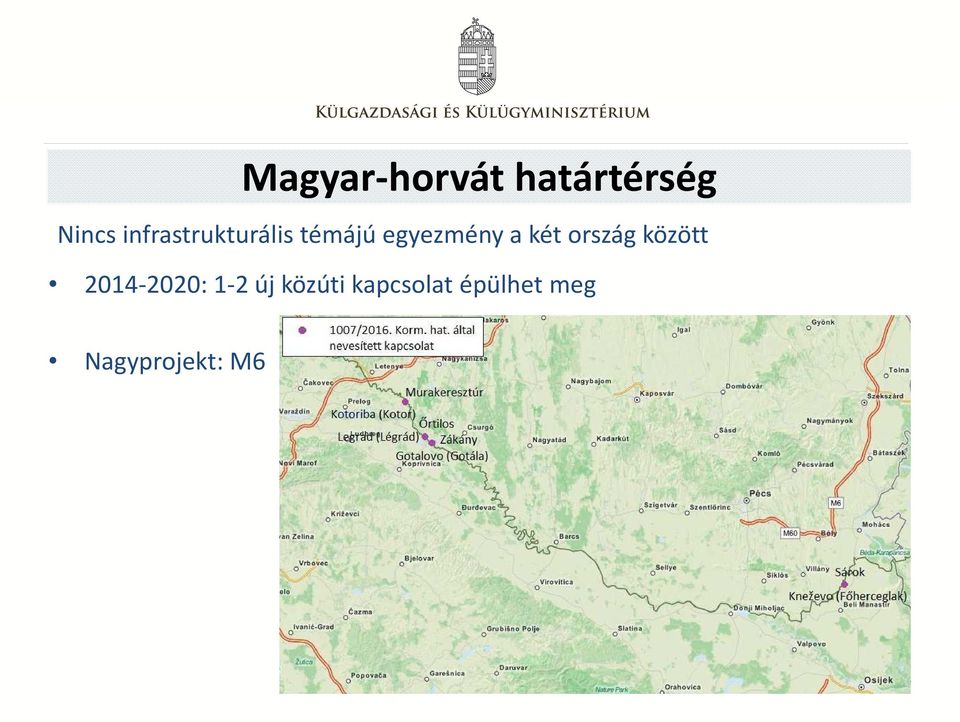Click the Bjelovar town label

[419, 558]
